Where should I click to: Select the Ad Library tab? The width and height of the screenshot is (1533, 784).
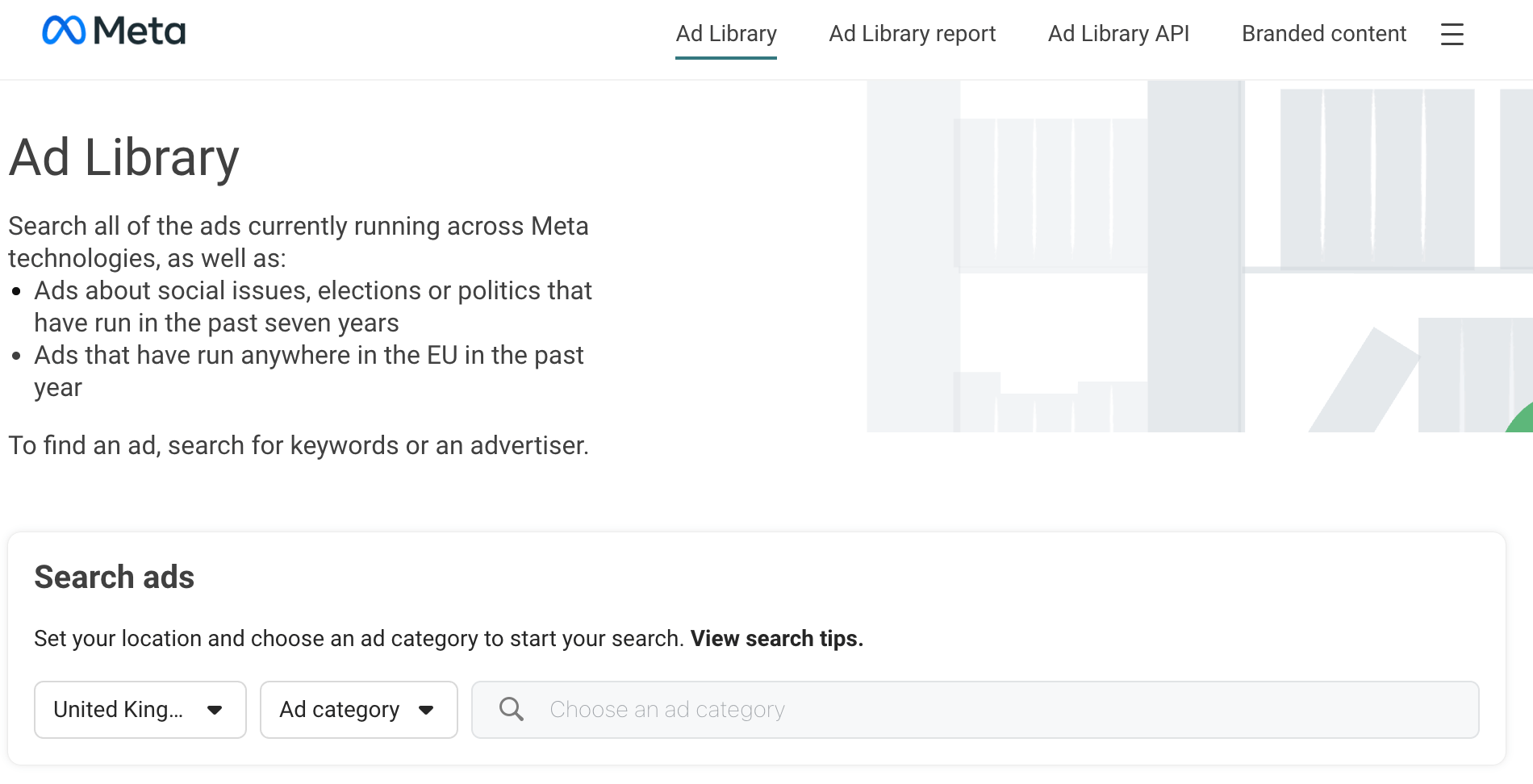pyautogui.click(x=725, y=34)
